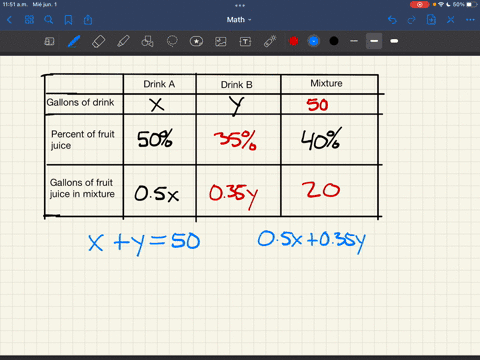The height and width of the screenshot is (360, 480).
Task: Tap the 'Mixture' column header
Action: (x=326, y=83)
